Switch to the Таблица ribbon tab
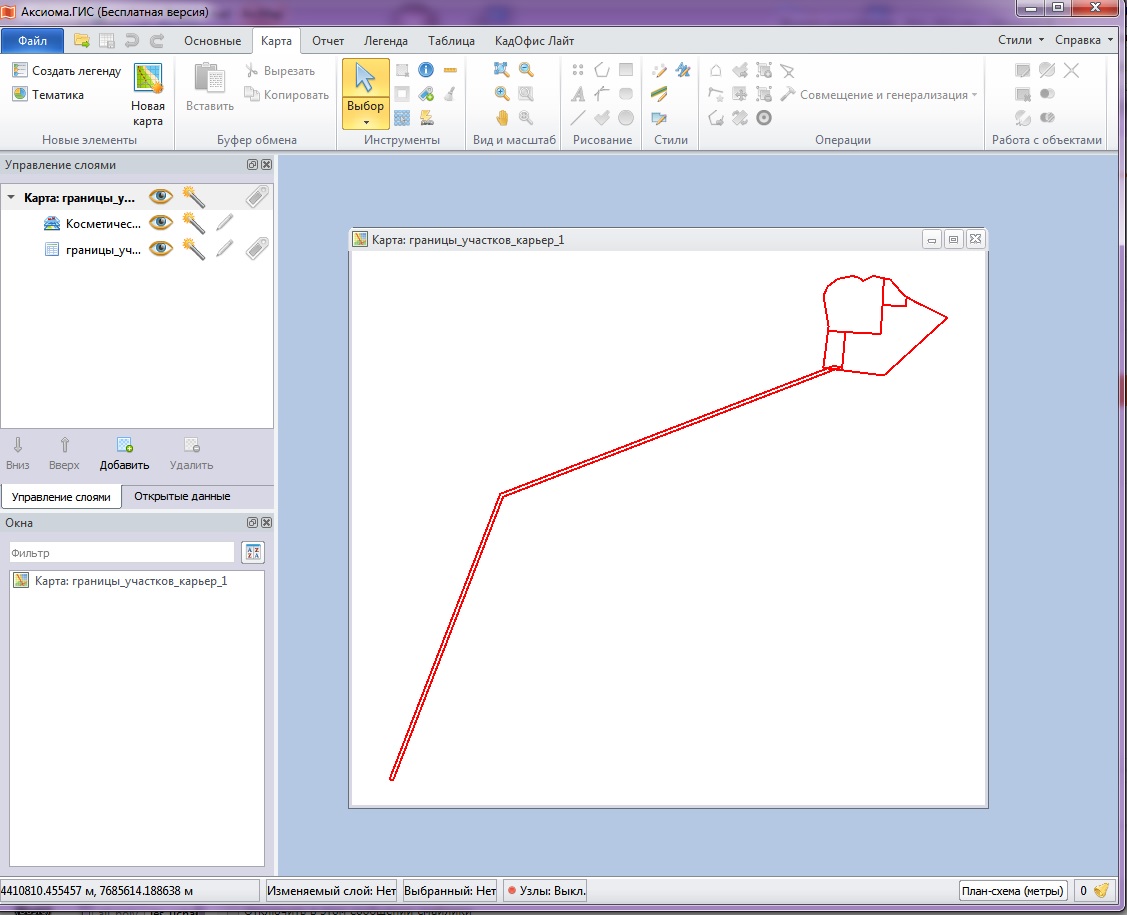The height and width of the screenshot is (915, 1127). pyautogui.click(x=451, y=41)
